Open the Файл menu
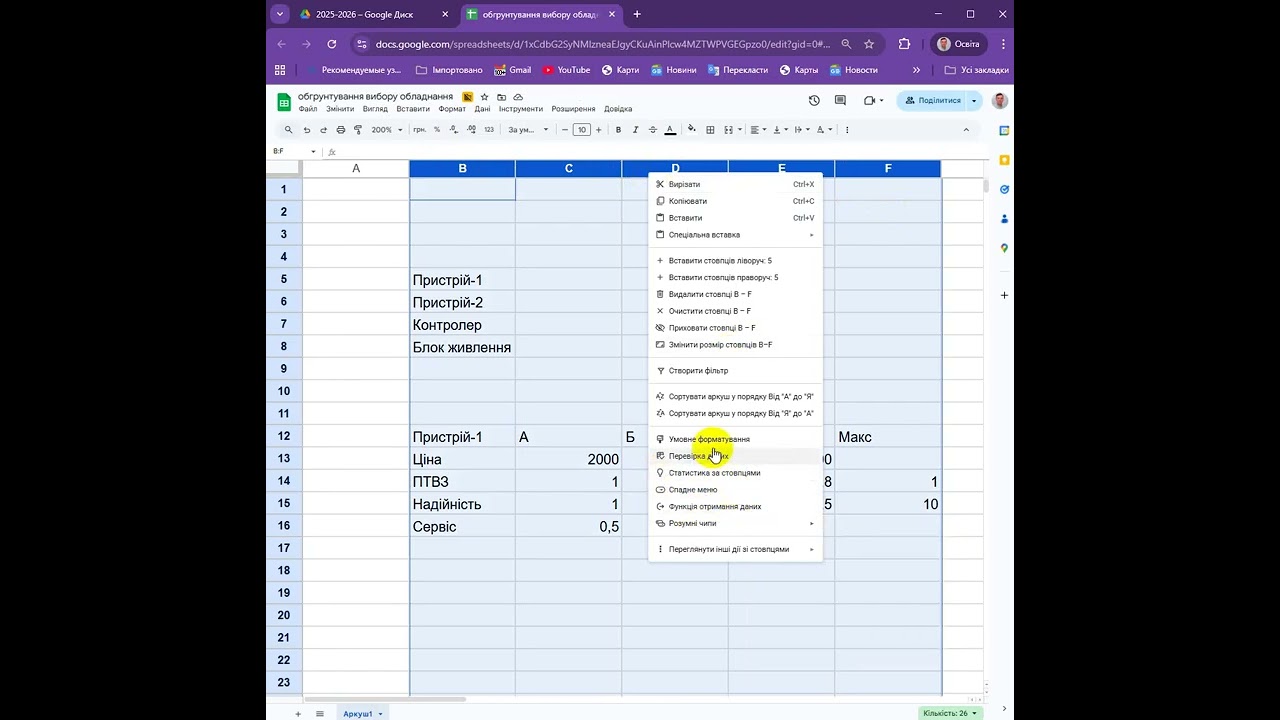Viewport: 1280px width, 720px height. tap(308, 109)
